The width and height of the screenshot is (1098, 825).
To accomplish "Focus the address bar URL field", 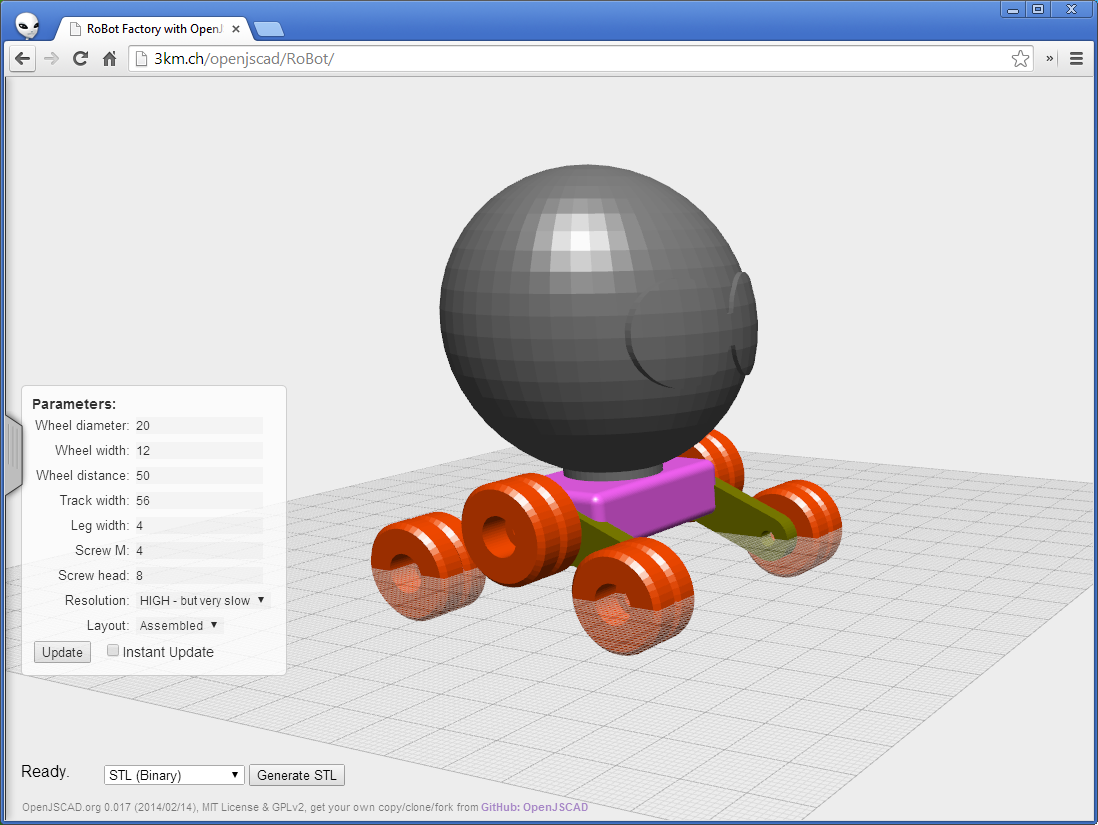I will coord(570,59).
